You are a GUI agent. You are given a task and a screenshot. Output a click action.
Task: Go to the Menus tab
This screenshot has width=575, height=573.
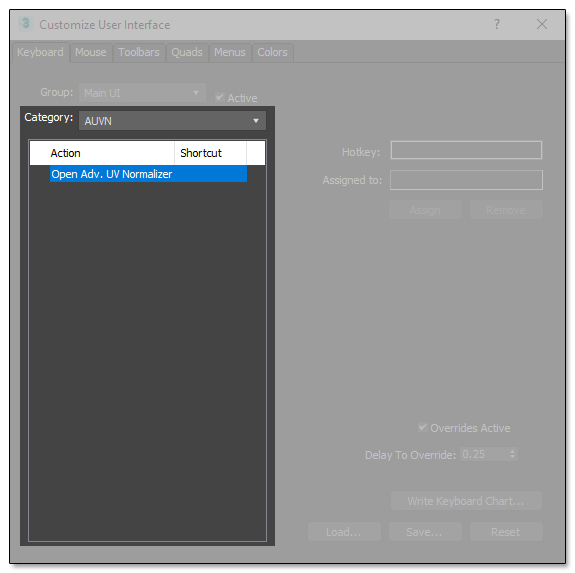pyautogui.click(x=230, y=52)
